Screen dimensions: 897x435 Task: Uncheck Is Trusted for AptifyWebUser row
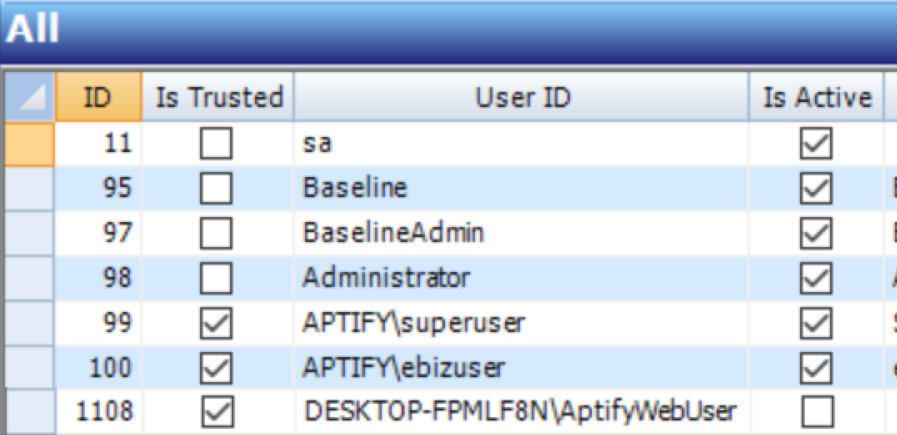(x=217, y=412)
